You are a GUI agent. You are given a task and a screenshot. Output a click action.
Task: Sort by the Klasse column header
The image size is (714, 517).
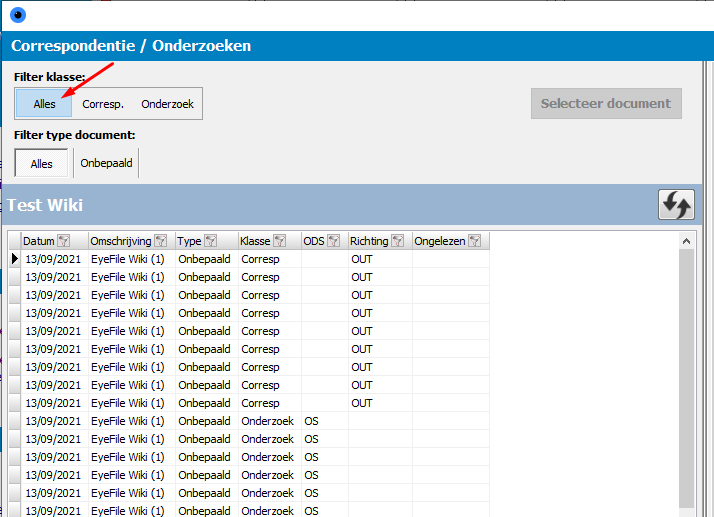pos(255,241)
